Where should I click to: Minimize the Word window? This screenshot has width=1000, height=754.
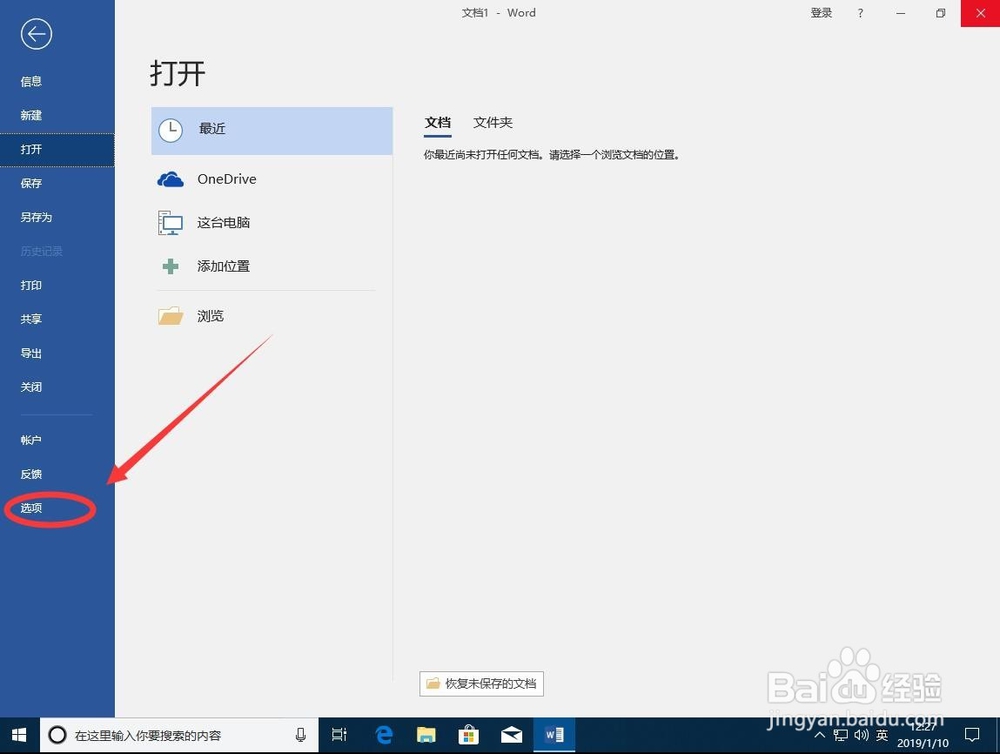click(x=901, y=13)
